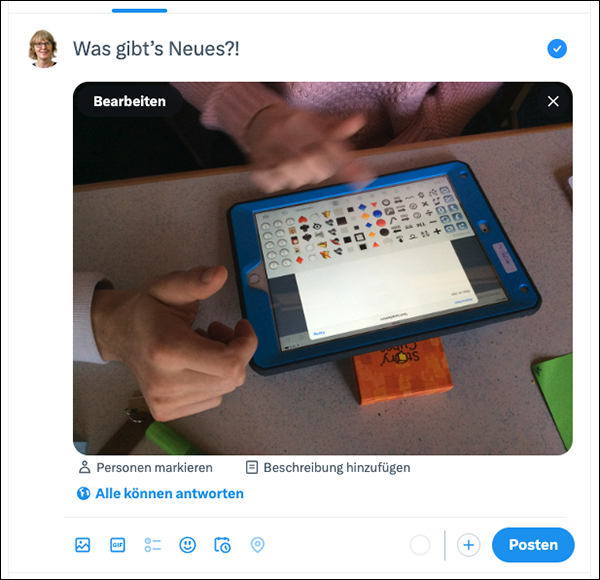The height and width of the screenshot is (580, 600).
Task: Open the emoji picker
Action: tap(188, 545)
